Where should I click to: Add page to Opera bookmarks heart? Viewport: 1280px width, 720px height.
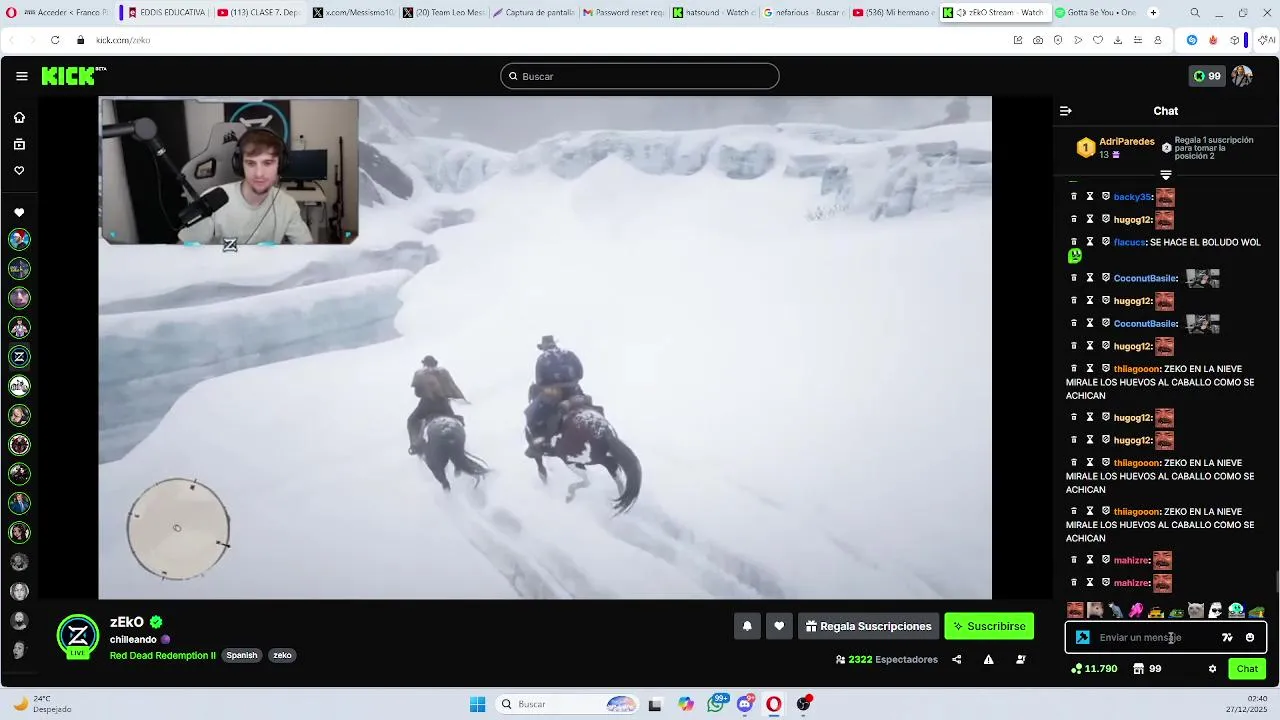click(x=1098, y=40)
